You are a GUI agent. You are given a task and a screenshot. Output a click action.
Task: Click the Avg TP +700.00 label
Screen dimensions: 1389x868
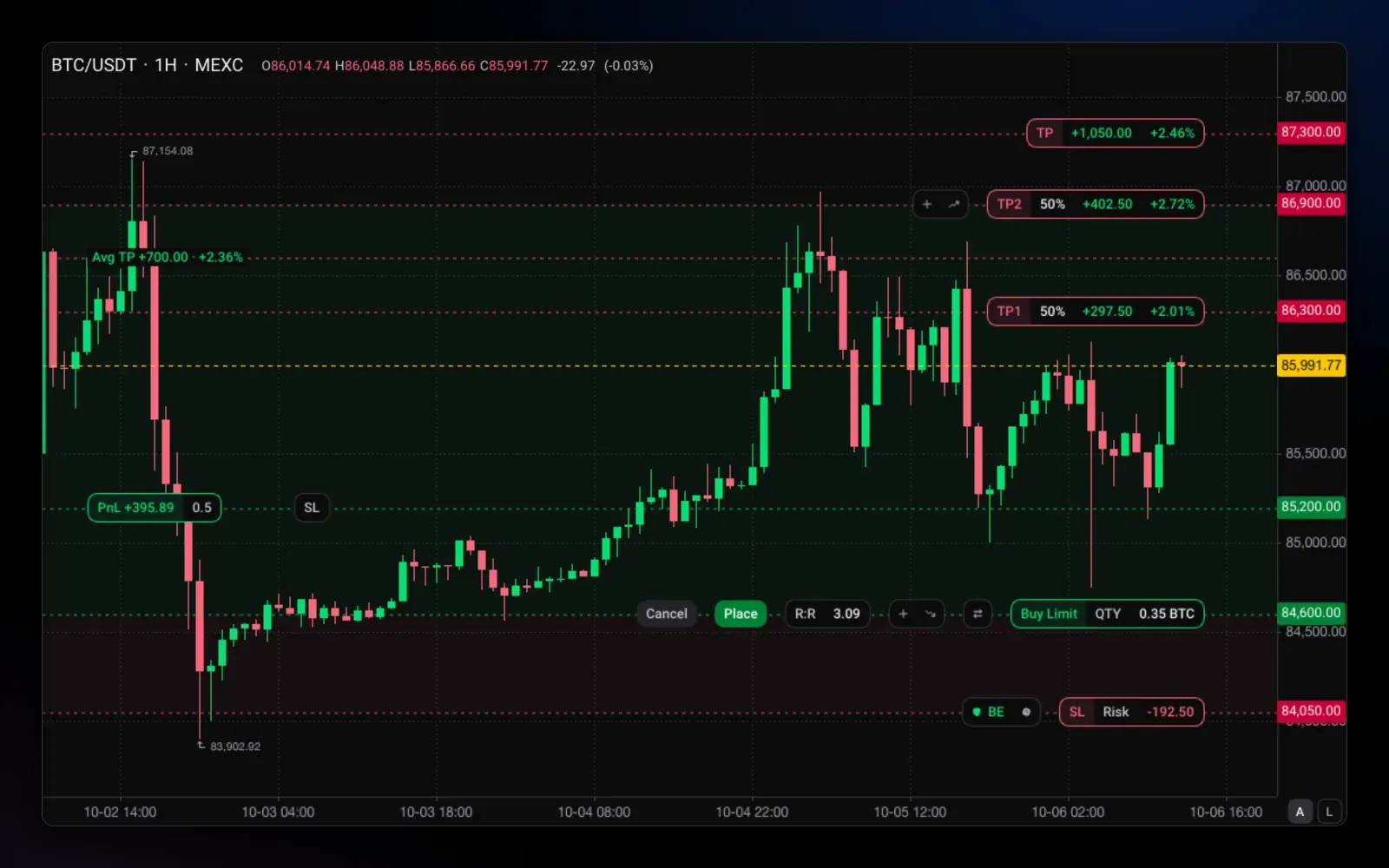pos(168,258)
